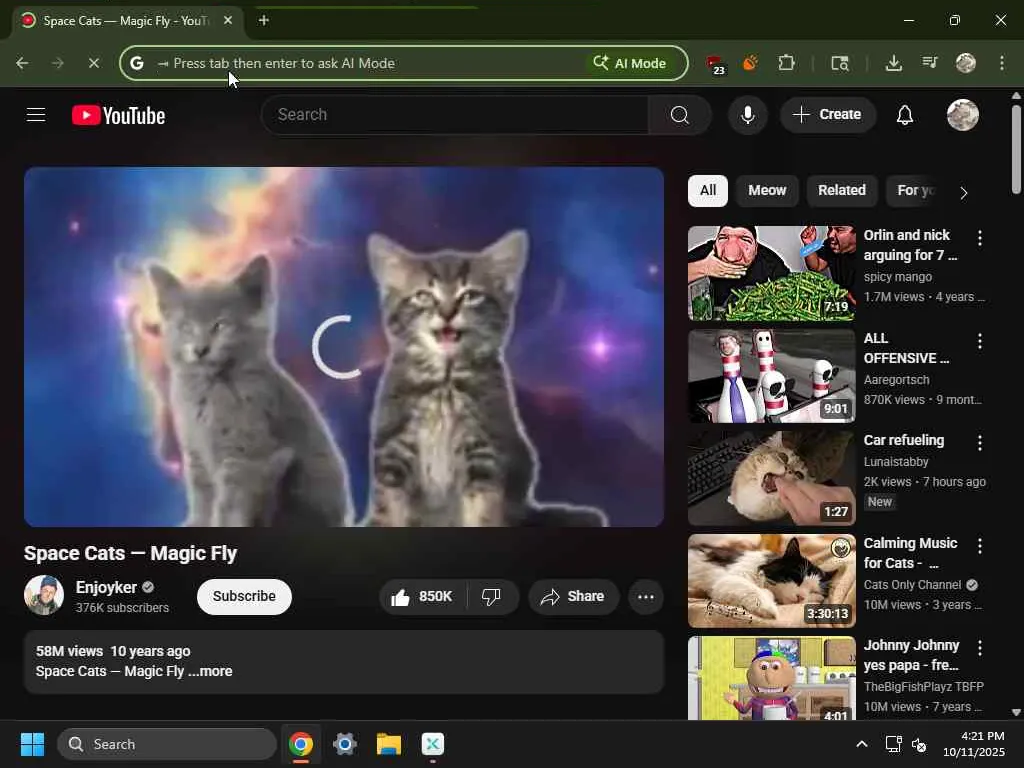1024x768 pixels.
Task: Open Orlin and nick arguing thumbnail
Action: point(771,273)
